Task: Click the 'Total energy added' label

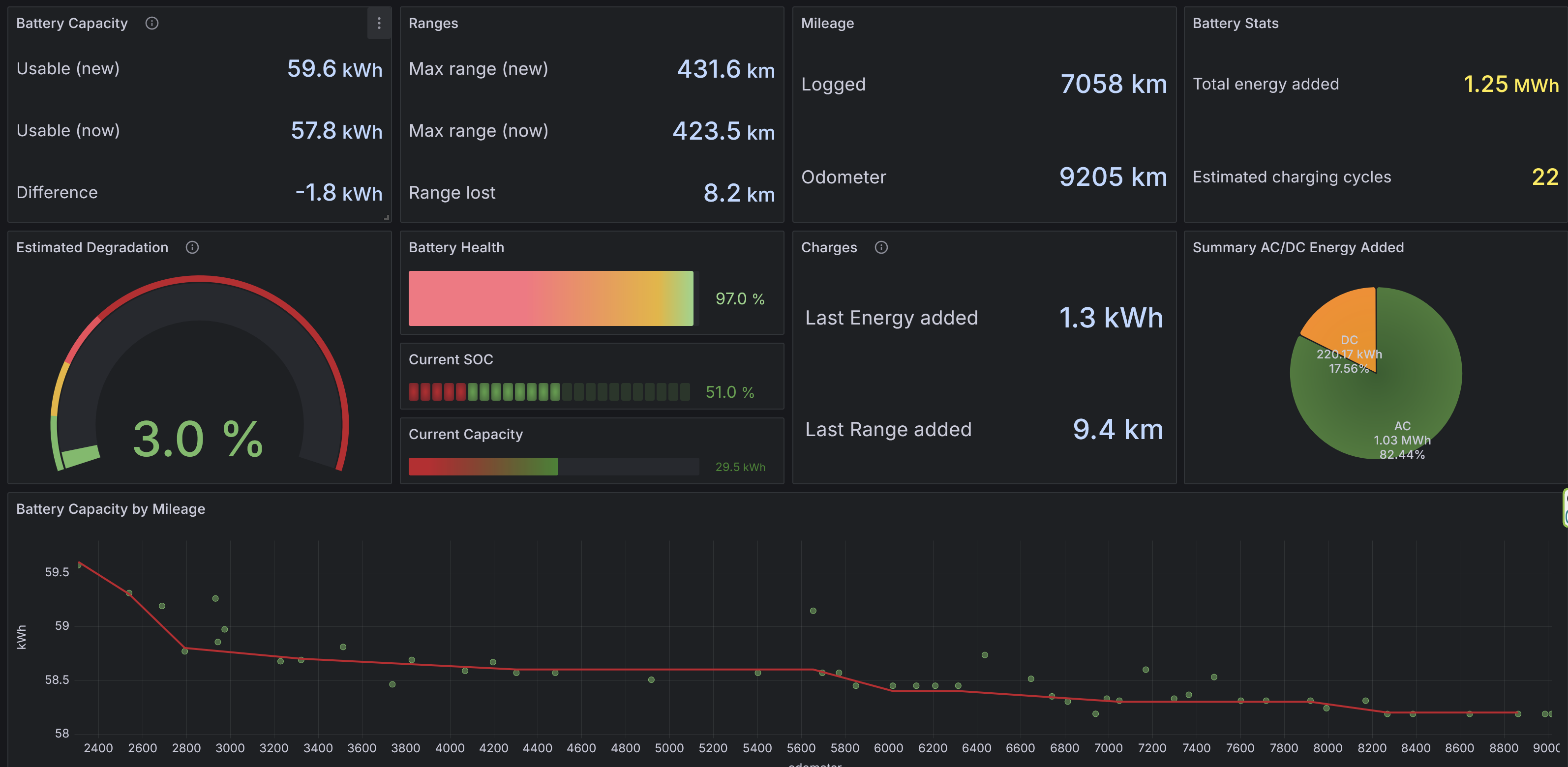Action: pyautogui.click(x=1266, y=84)
